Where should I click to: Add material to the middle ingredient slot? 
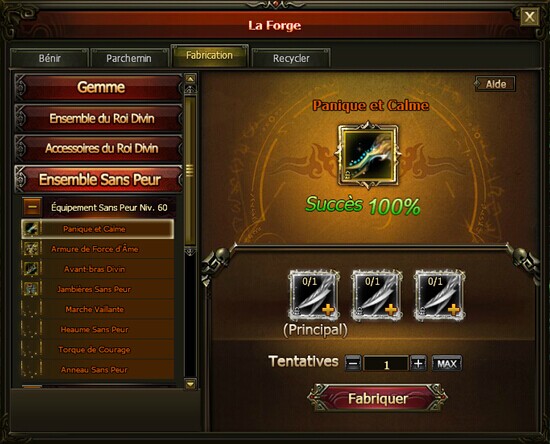376,295
